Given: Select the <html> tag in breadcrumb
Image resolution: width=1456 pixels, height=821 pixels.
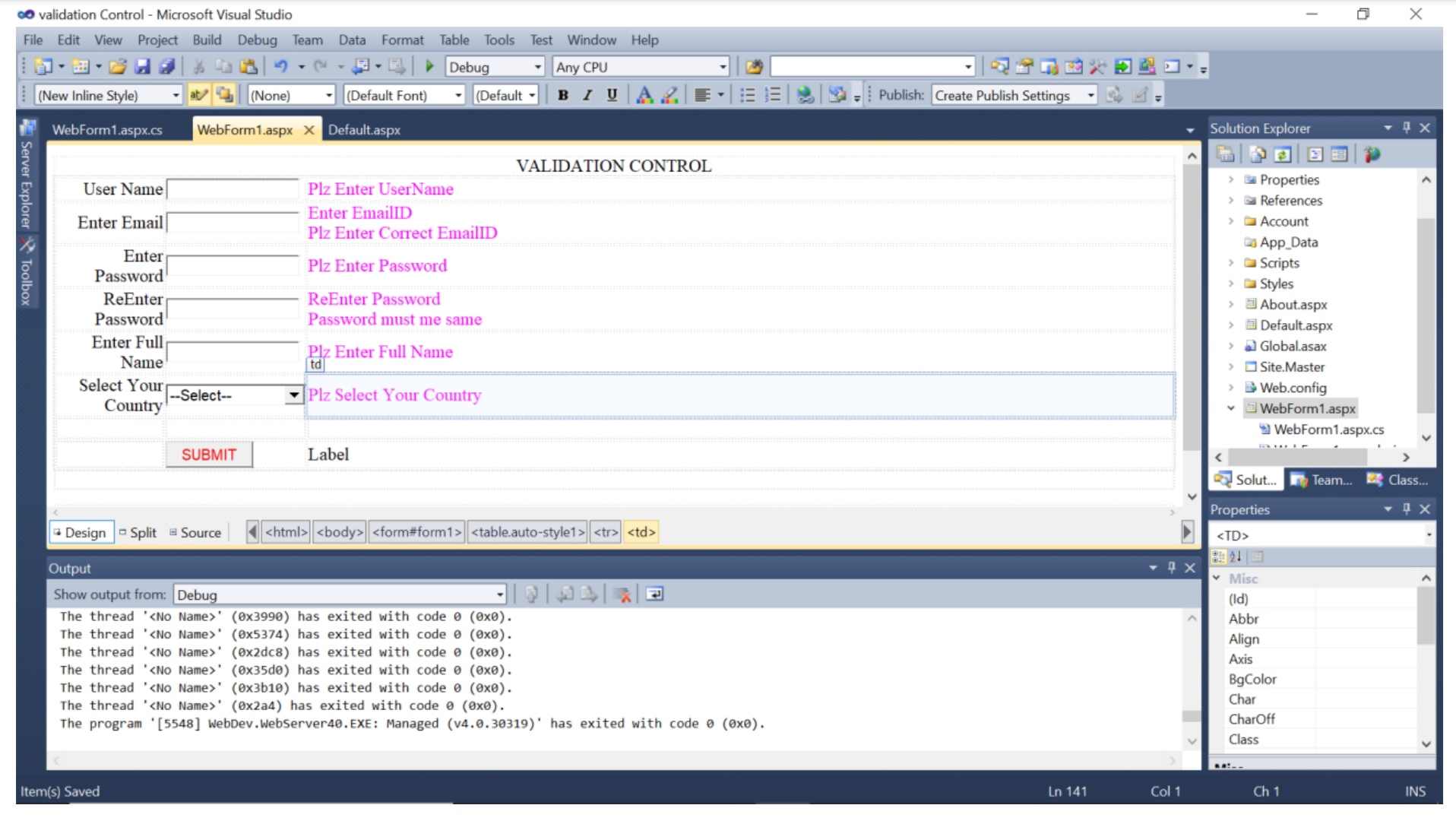Looking at the screenshot, I should point(286,532).
